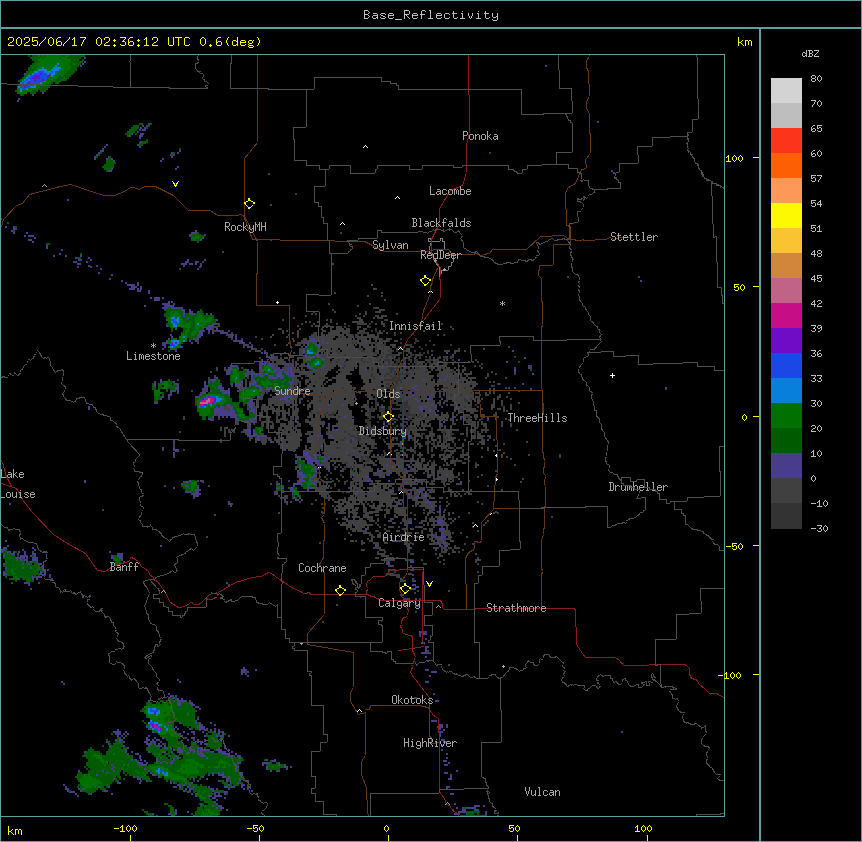Click the Base_Reflectivity title

point(431,15)
